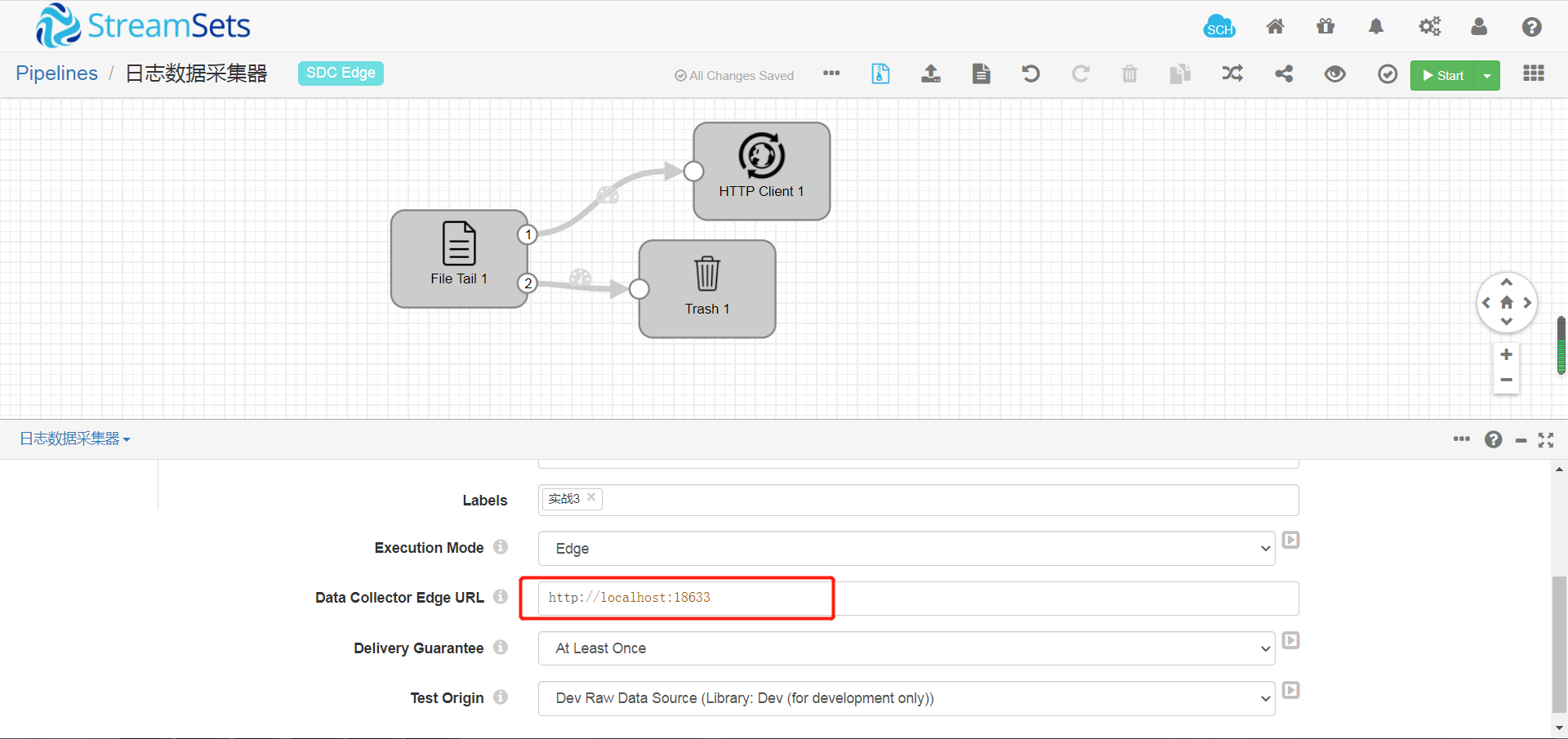The height and width of the screenshot is (739, 1568).
Task: Toggle parameter mode for Delivery Guarantee
Action: coord(1291,640)
